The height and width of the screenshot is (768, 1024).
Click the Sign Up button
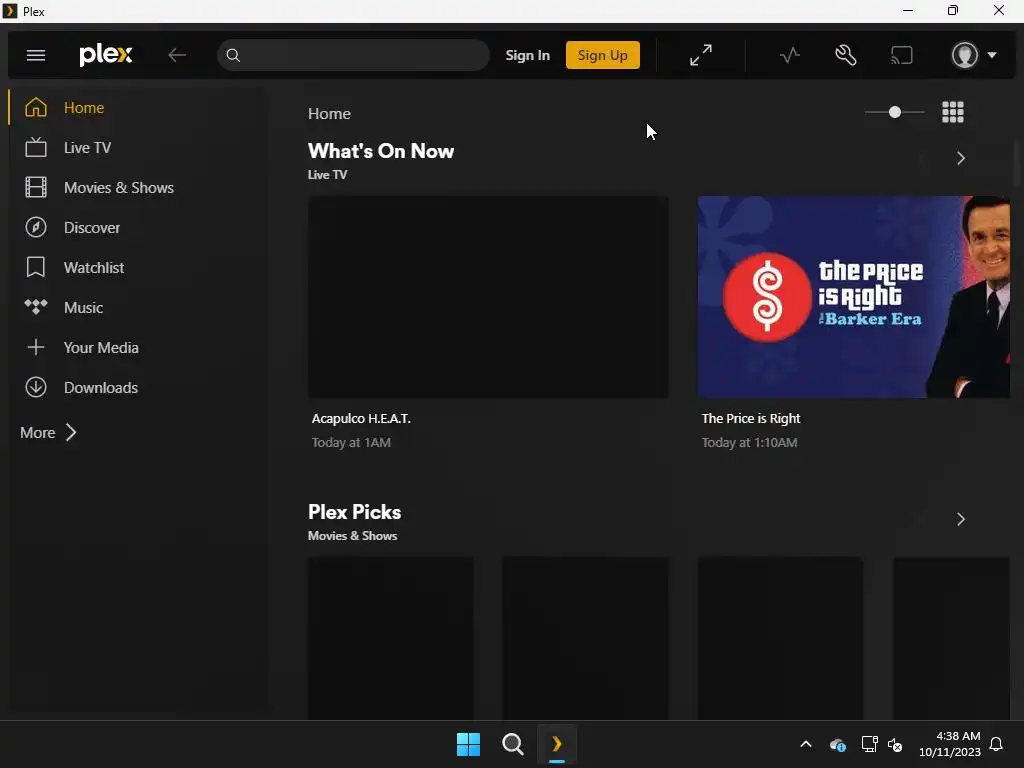[603, 56]
